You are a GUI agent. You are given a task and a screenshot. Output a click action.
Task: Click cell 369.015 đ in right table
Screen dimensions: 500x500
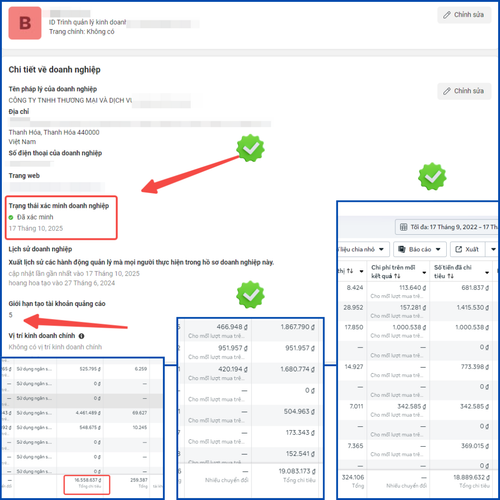tap(475, 446)
